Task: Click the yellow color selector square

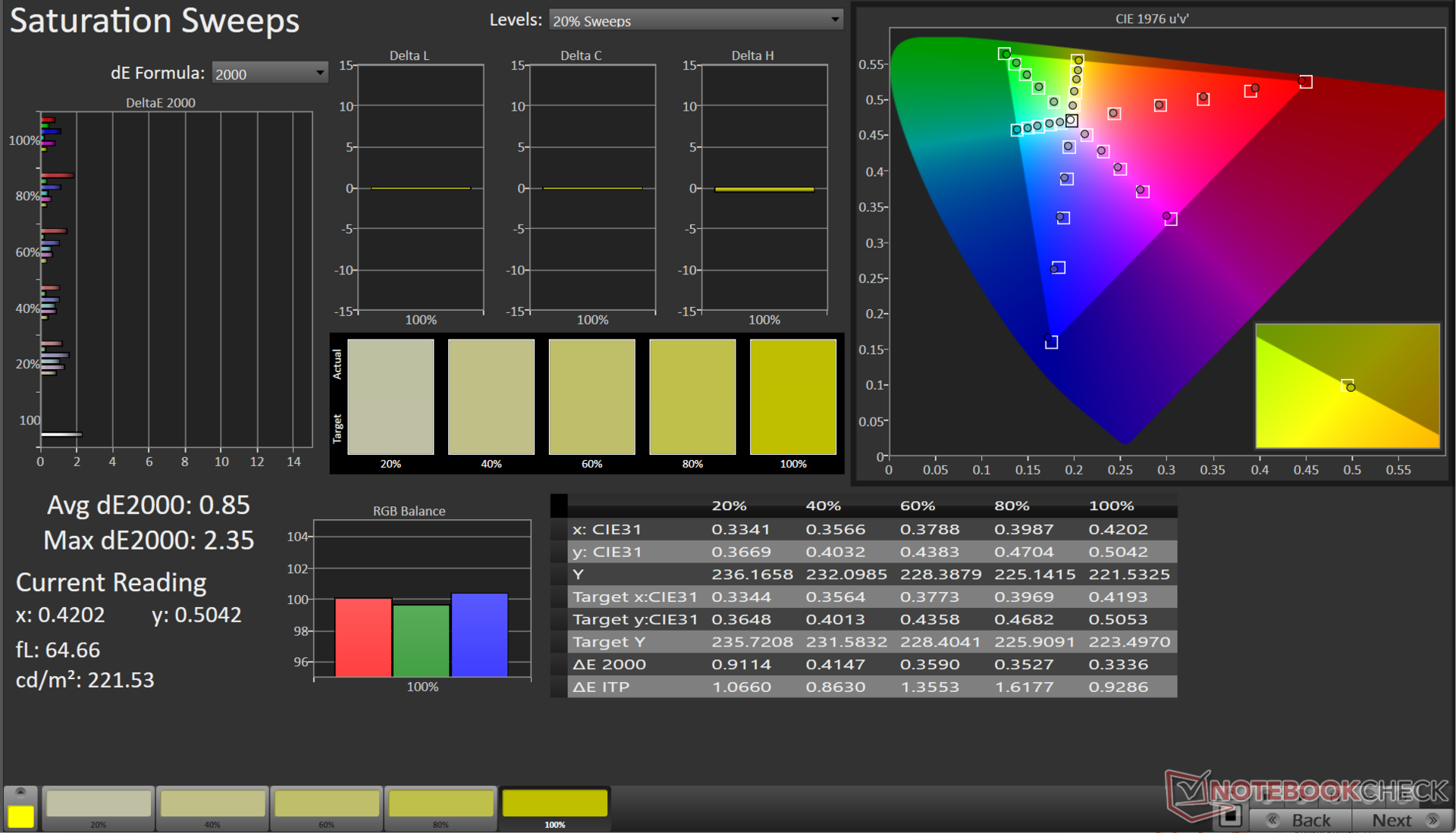Action: [20, 816]
